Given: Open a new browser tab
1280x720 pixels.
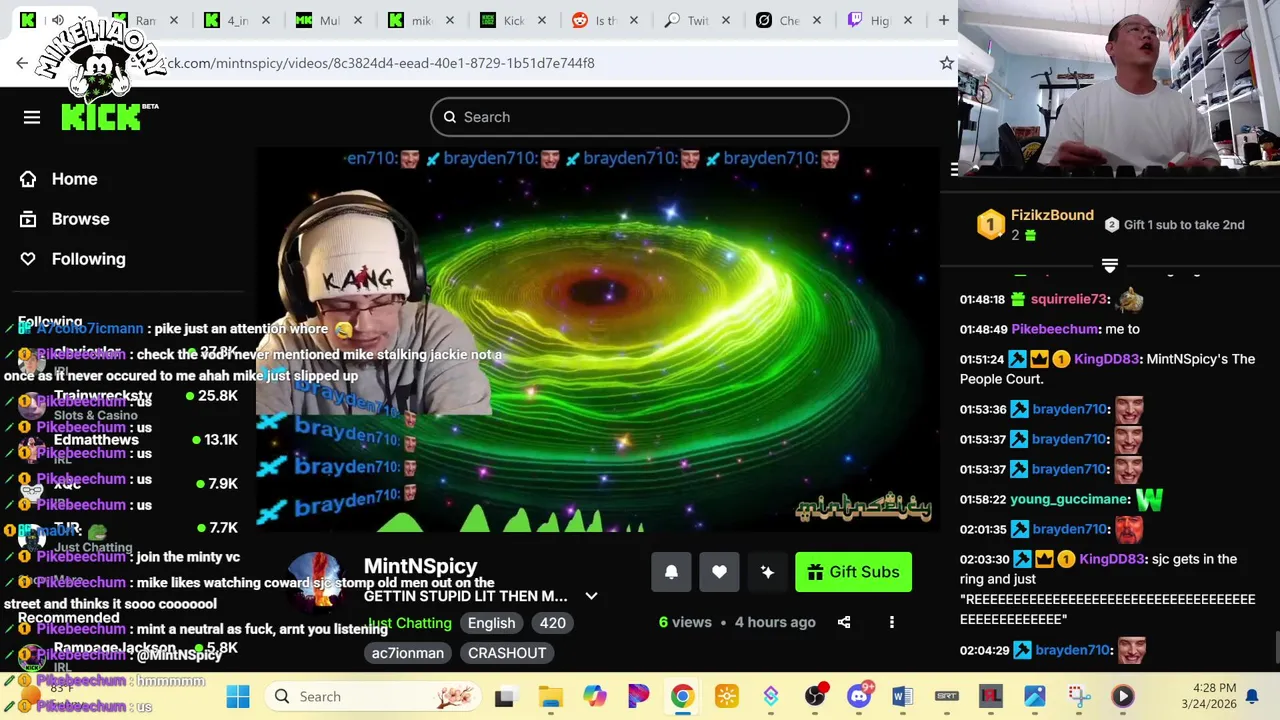Looking at the screenshot, I should click(943, 20).
